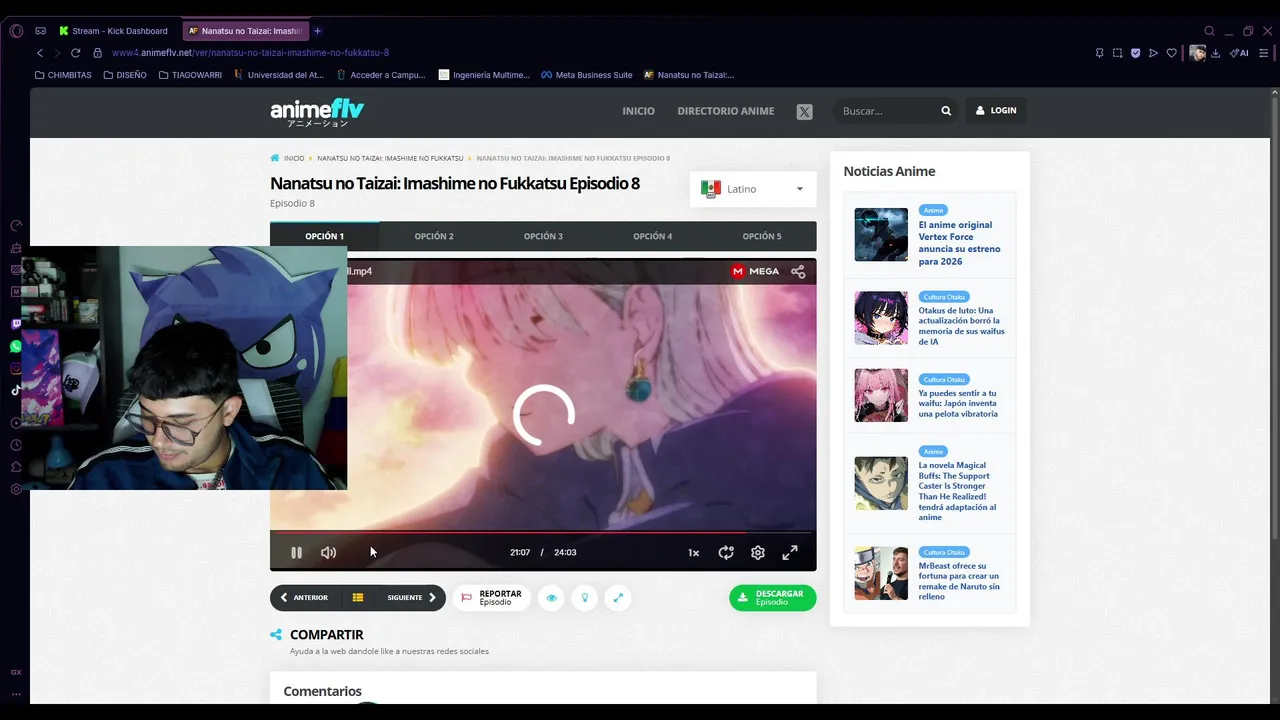Mute the video volume speaker icon

[328, 552]
